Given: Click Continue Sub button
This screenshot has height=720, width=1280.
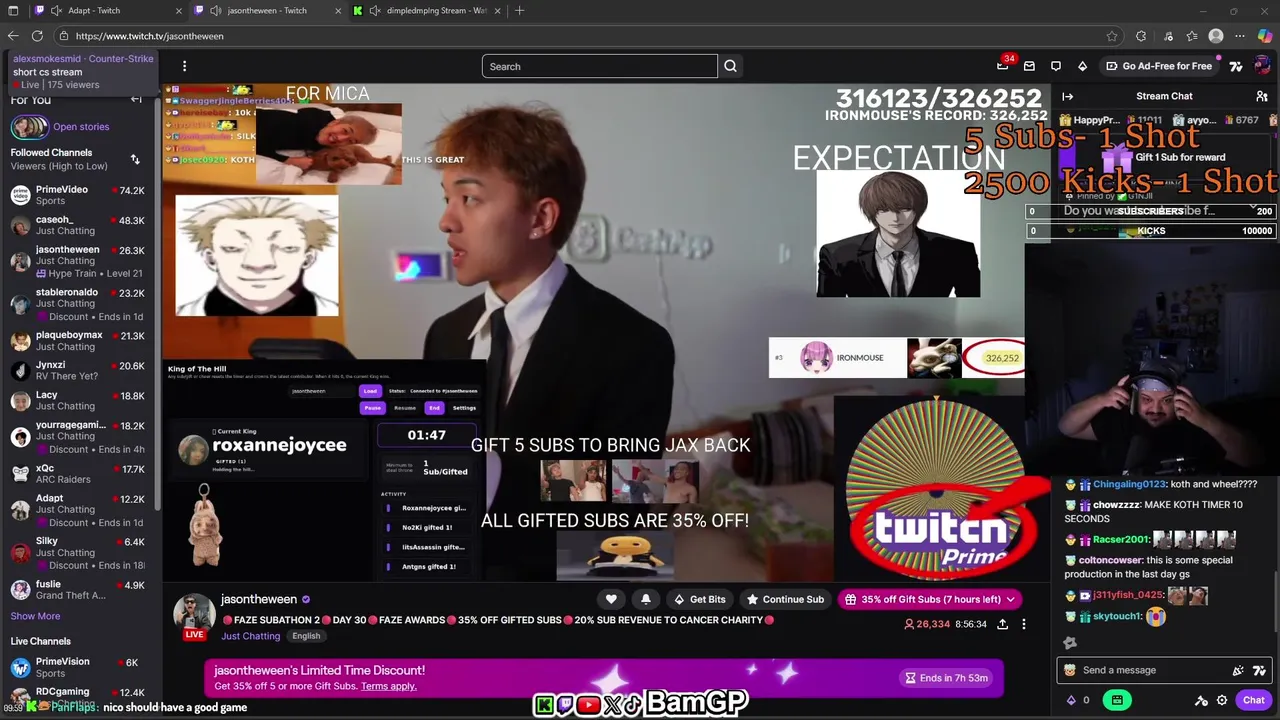Looking at the screenshot, I should [x=785, y=599].
